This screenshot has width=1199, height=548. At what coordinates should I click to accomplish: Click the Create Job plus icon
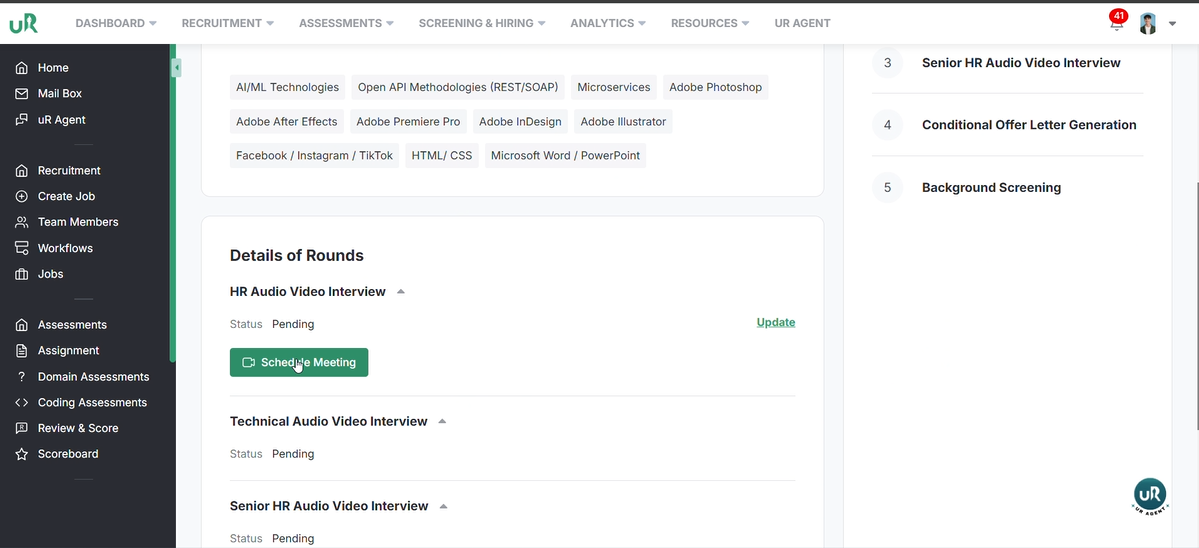(x=22, y=197)
